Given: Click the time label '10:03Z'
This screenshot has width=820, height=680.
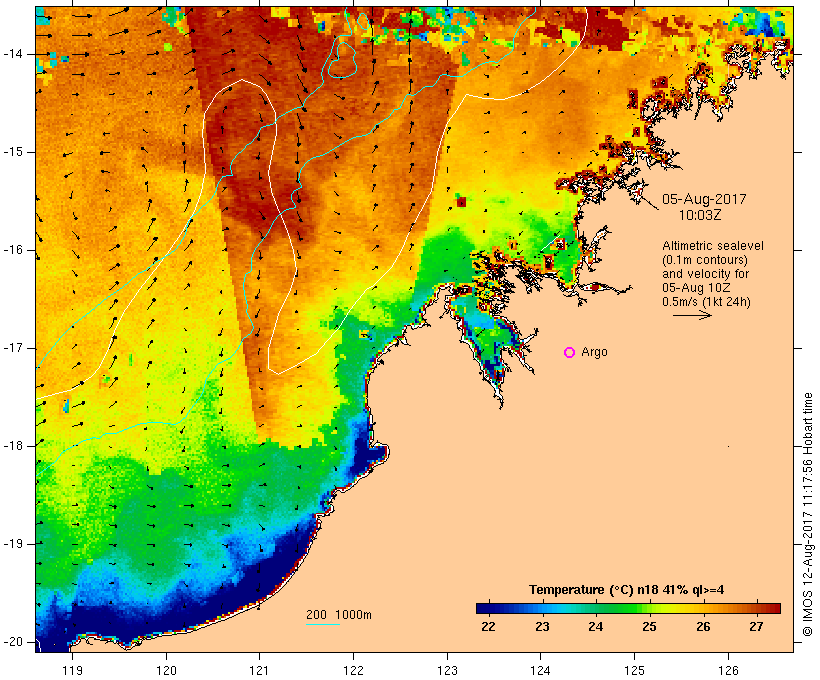Looking at the screenshot, I should [x=700, y=215].
